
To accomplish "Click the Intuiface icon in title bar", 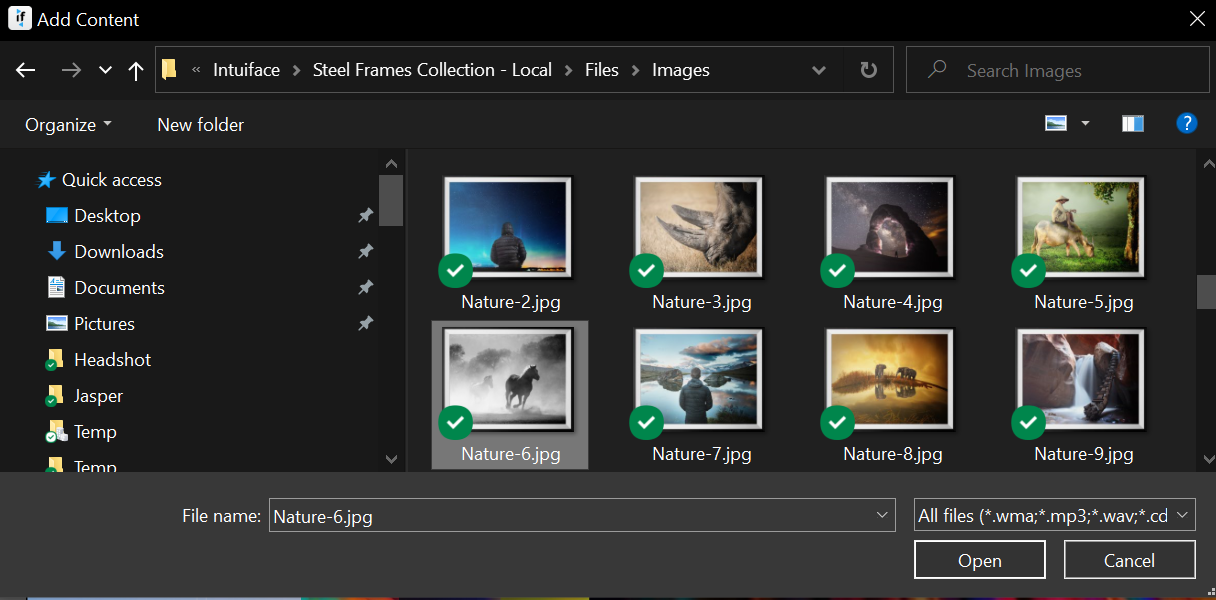I will point(19,18).
